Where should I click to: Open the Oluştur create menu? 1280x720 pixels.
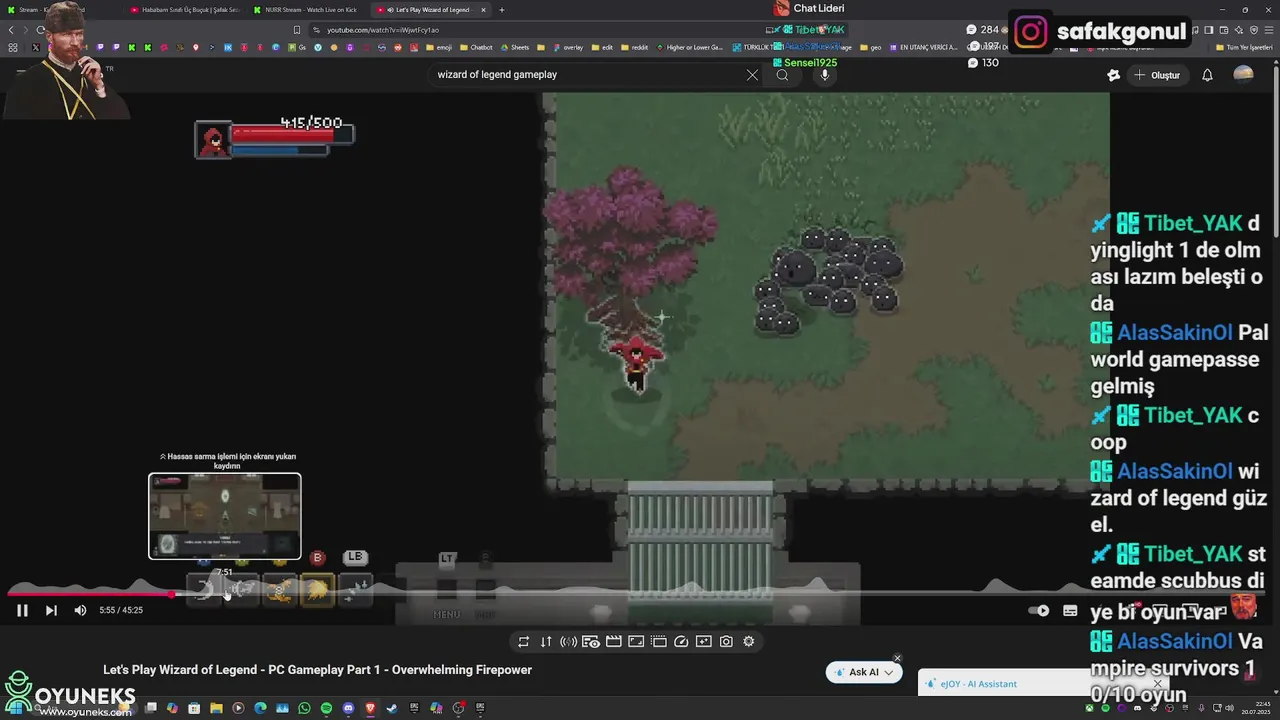tap(1157, 75)
